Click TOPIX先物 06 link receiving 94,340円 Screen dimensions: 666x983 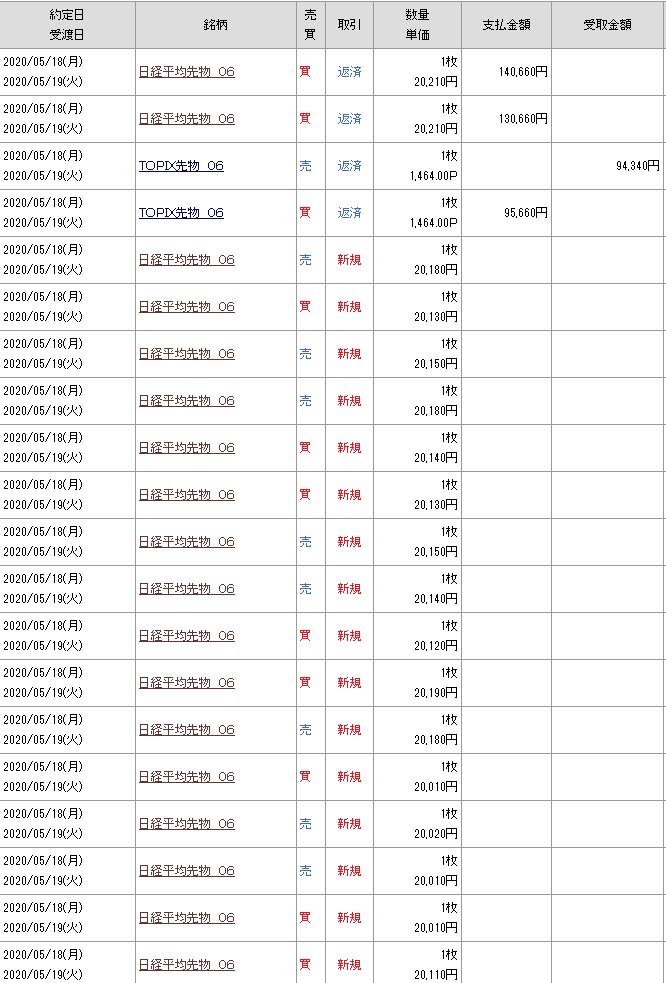[x=181, y=166]
